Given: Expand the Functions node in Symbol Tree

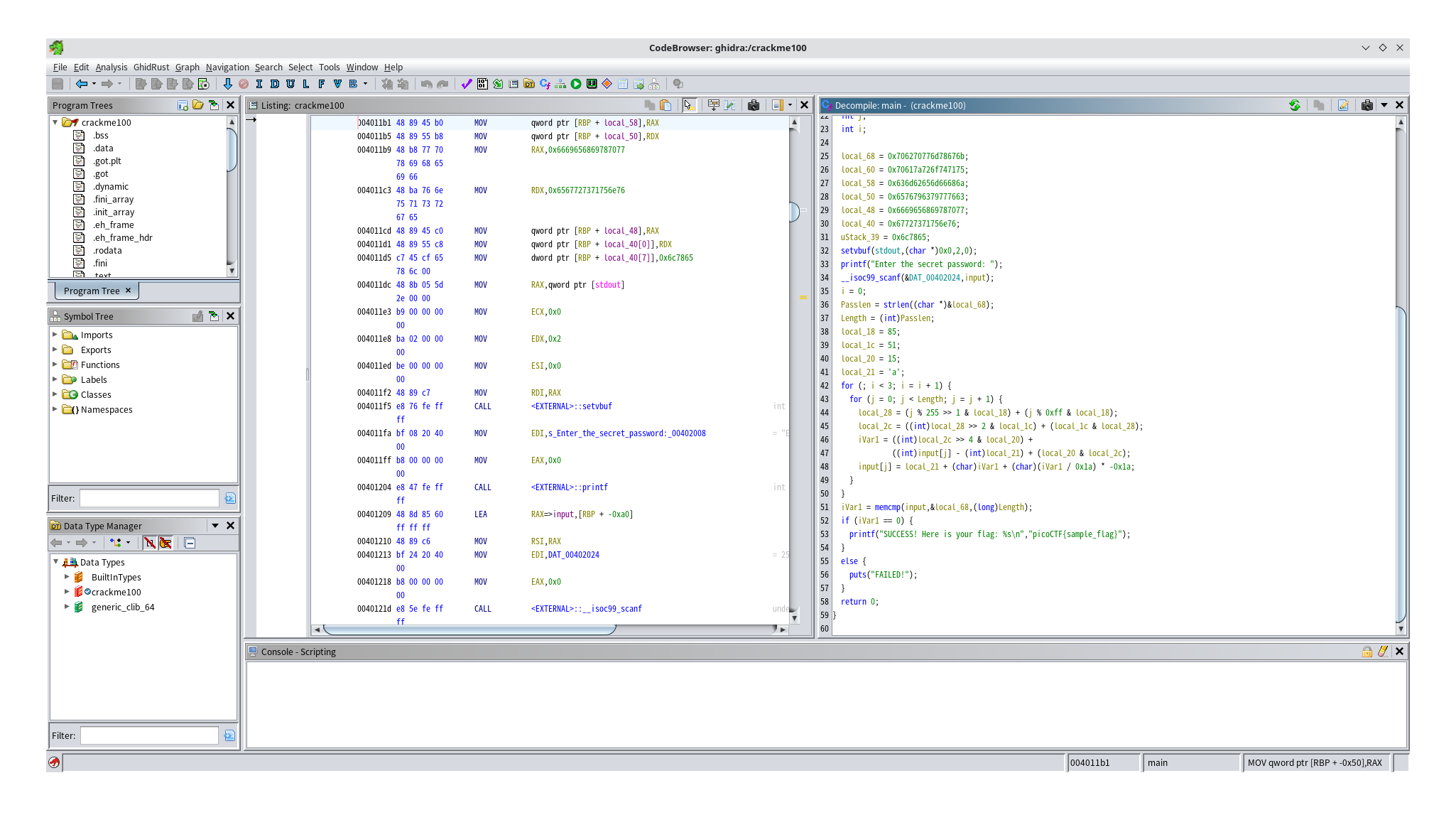Looking at the screenshot, I should pyautogui.click(x=55, y=364).
